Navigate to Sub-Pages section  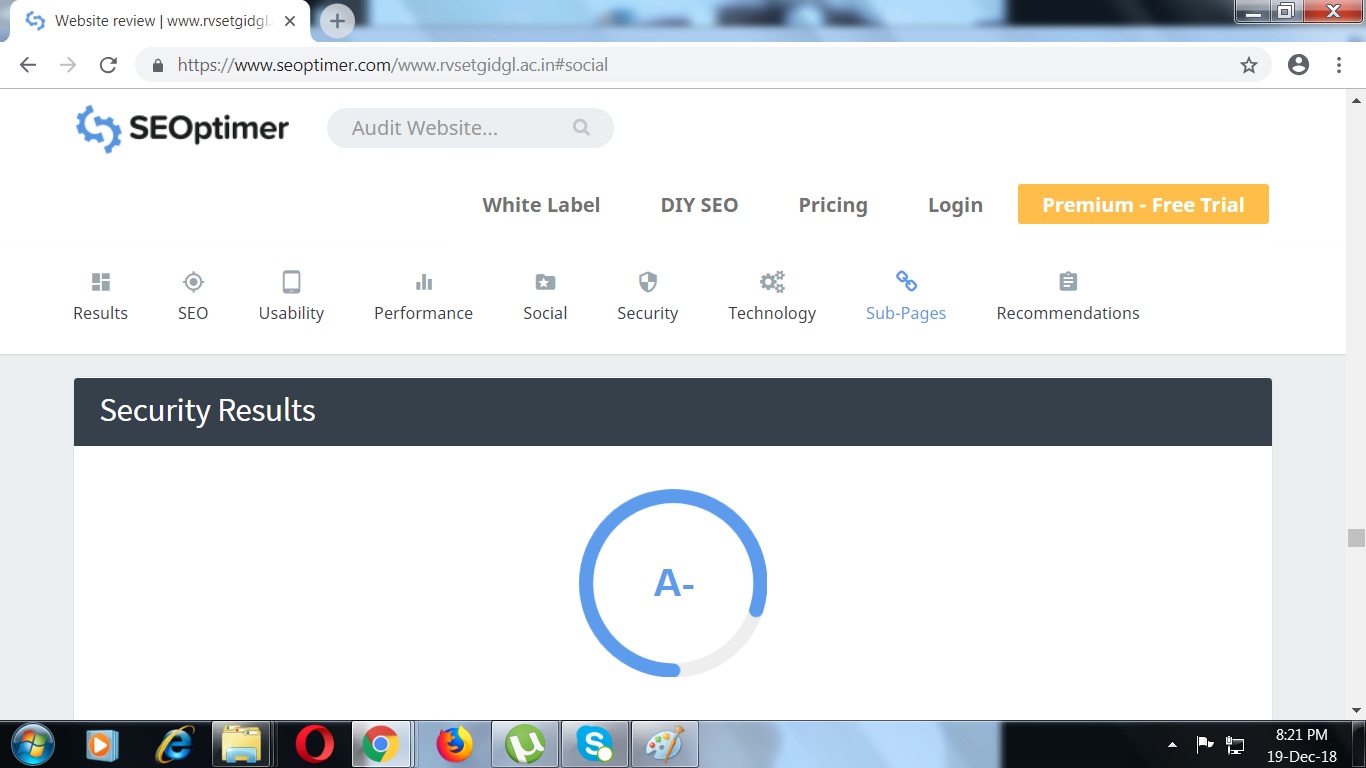pos(906,296)
